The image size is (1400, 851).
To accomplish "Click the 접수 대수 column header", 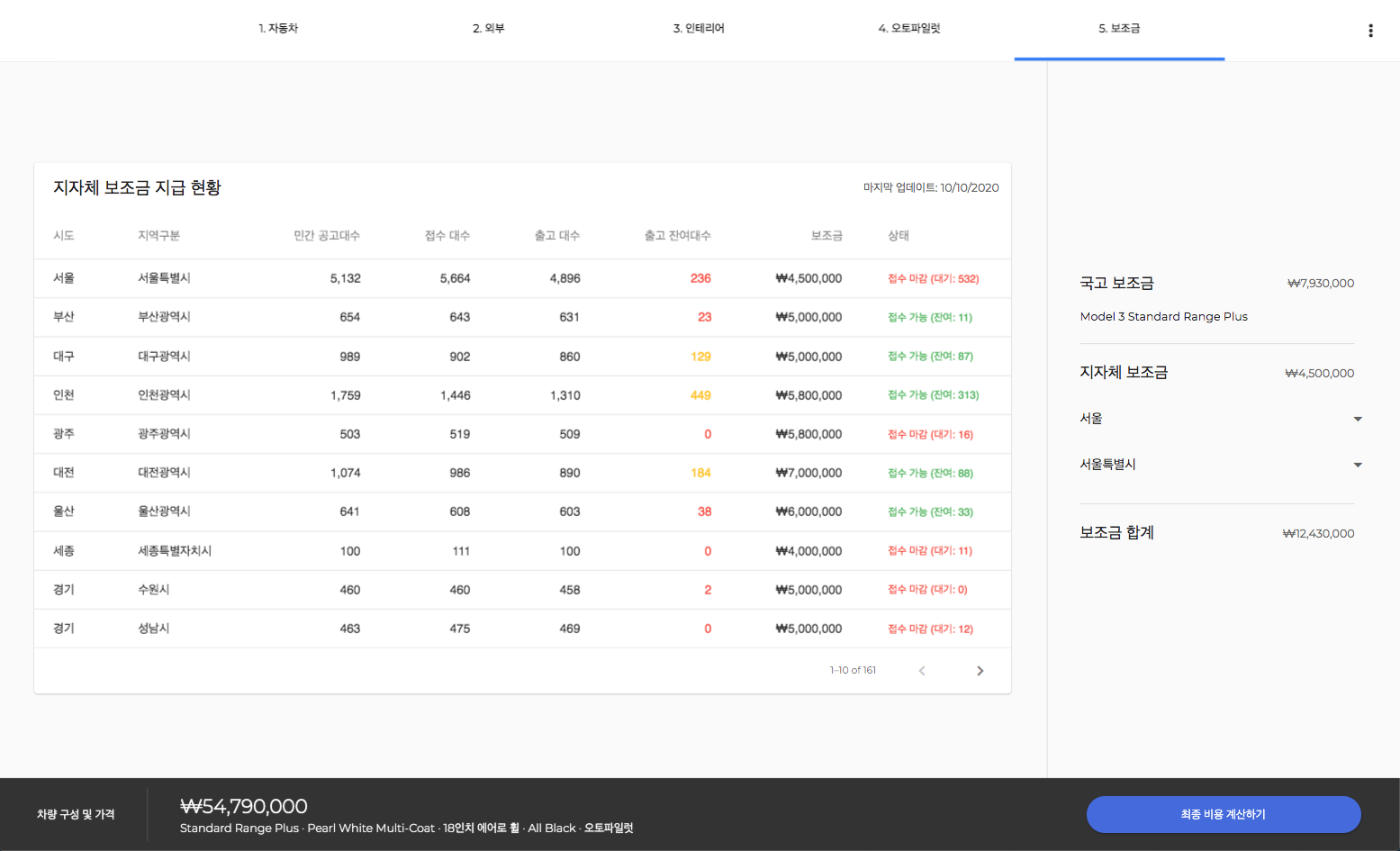I will [447, 236].
